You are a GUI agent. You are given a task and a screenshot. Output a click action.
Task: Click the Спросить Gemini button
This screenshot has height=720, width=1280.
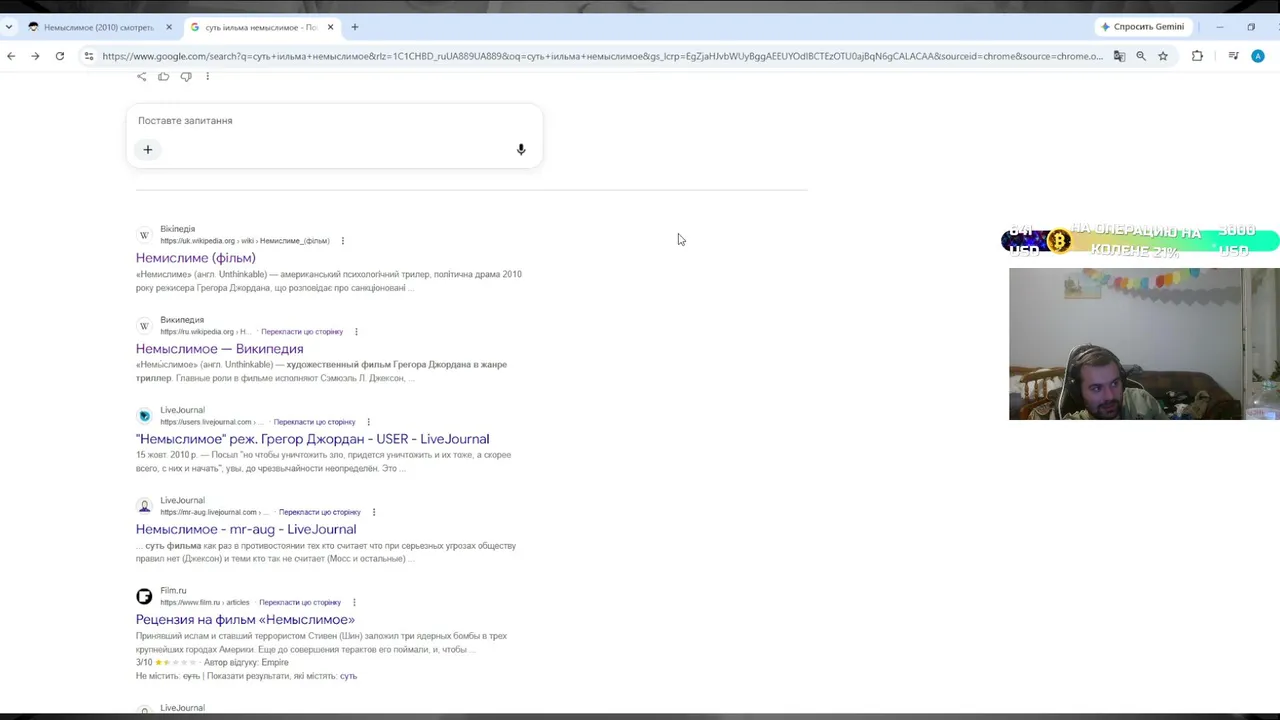1142,27
